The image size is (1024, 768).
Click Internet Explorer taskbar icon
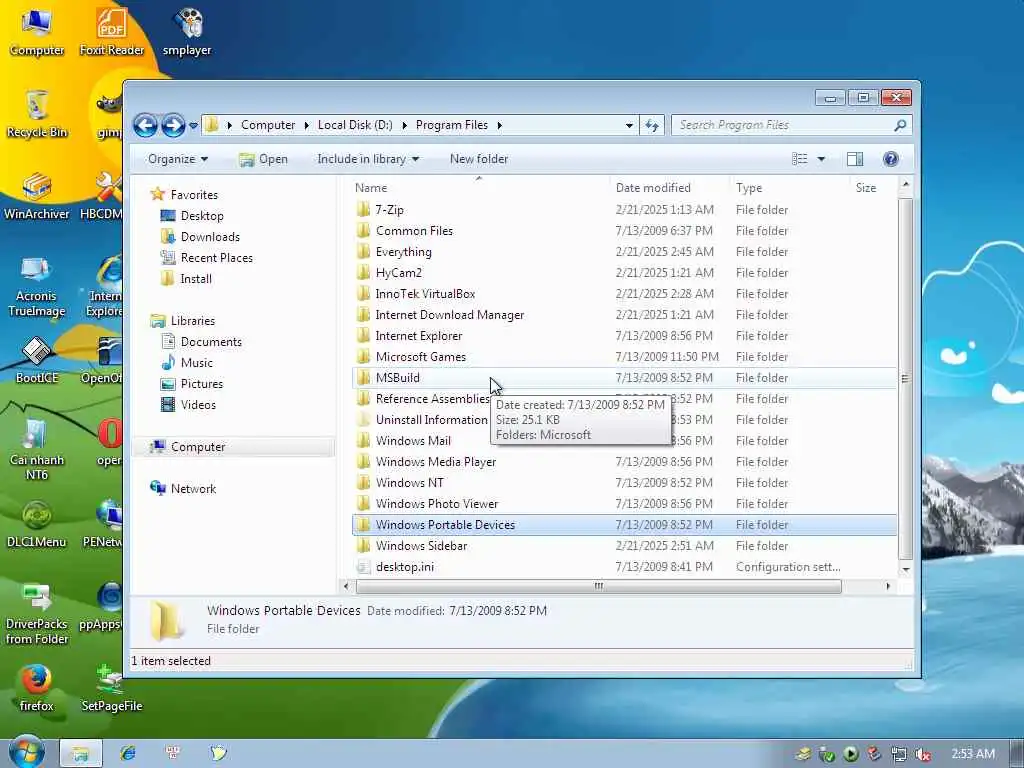[128, 753]
